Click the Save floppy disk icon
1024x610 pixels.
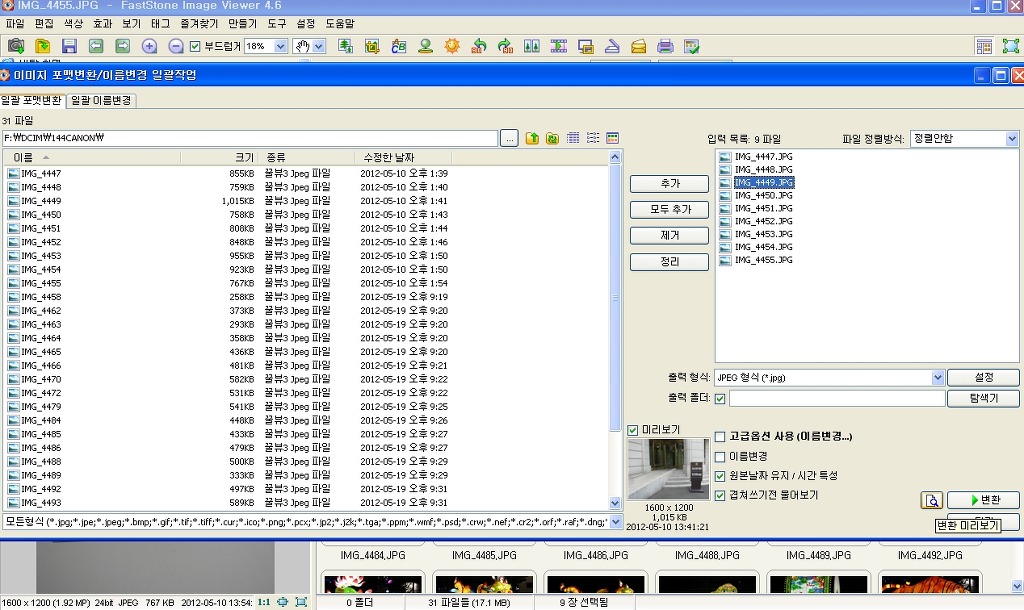69,46
